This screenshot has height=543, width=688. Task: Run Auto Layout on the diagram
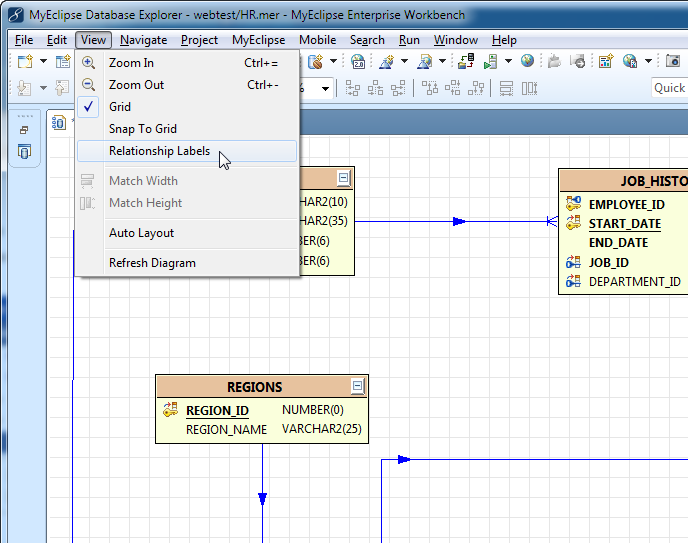pos(141,233)
